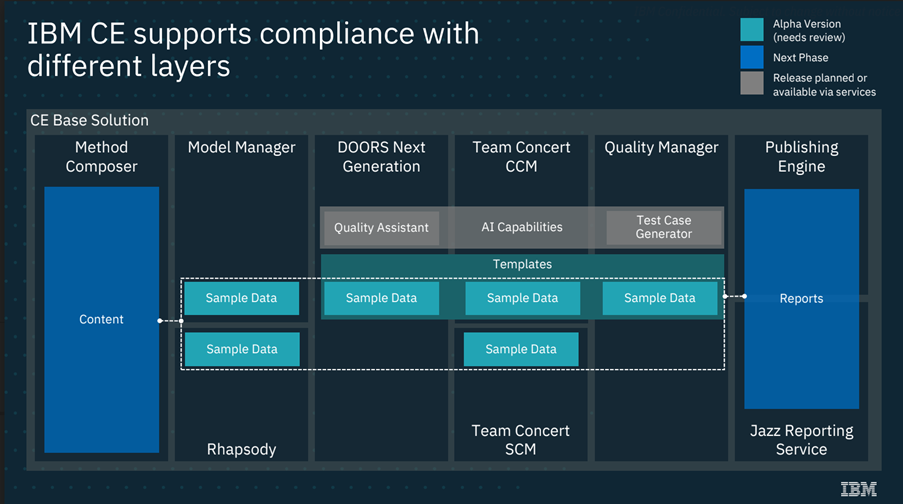Click the 'Team Concert SCM' label
The height and width of the screenshot is (504, 903).
click(x=521, y=440)
